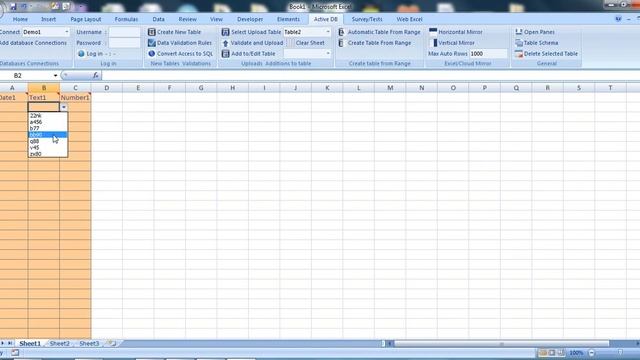Open the Select Upload Table Table2 dropdown
640x360 pixels.
tap(327, 32)
